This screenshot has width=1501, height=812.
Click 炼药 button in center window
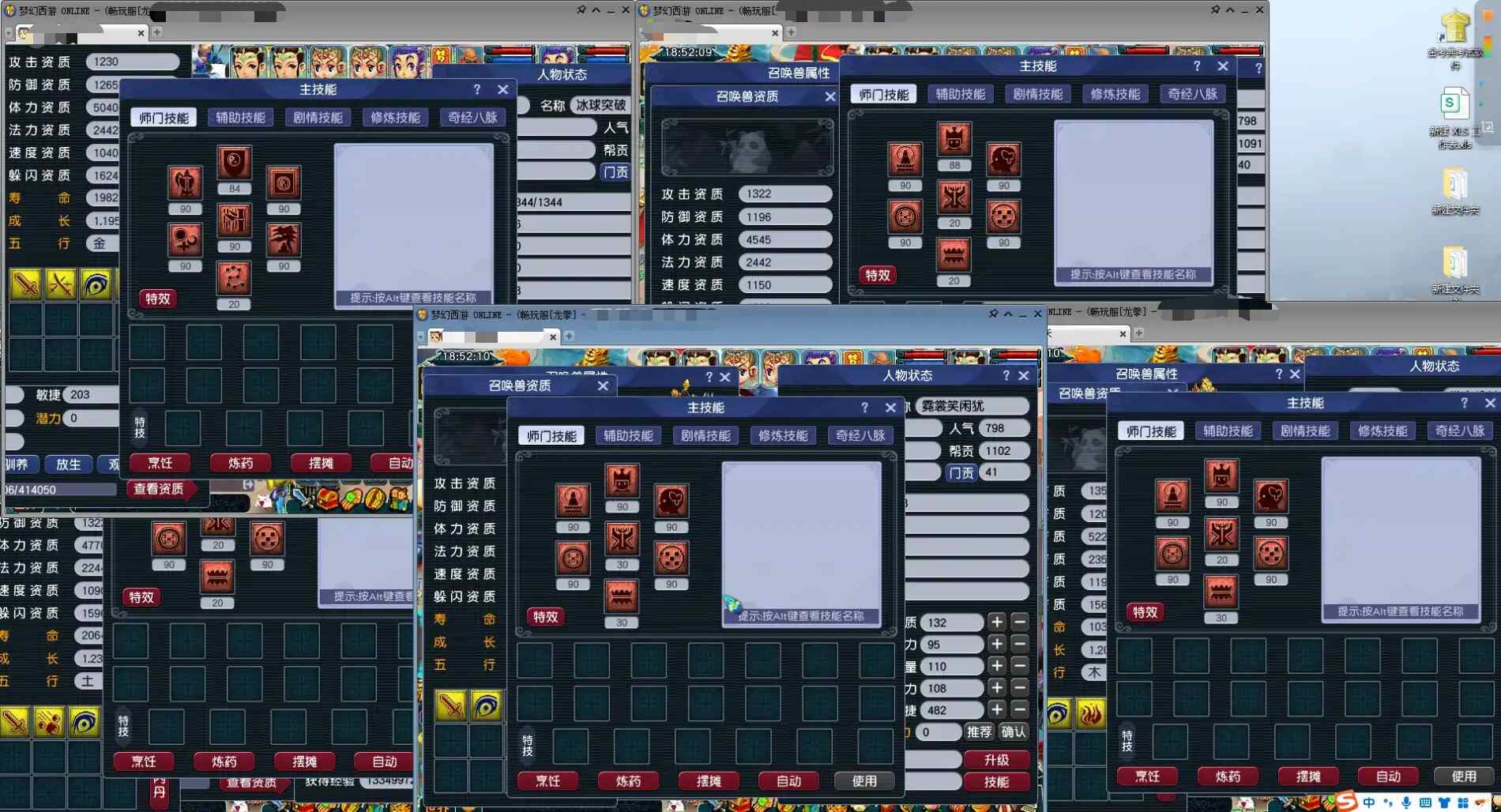[x=629, y=780]
